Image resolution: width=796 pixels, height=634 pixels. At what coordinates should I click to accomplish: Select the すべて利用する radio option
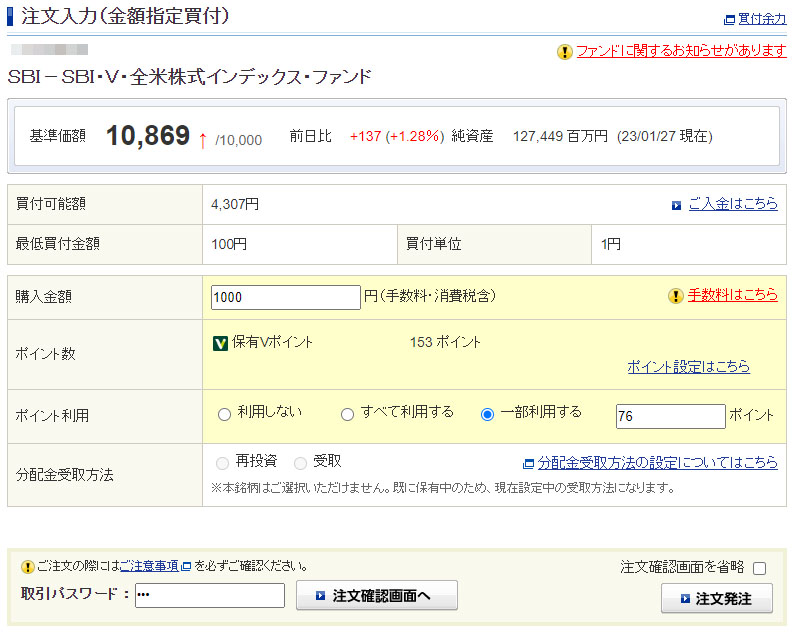click(x=348, y=414)
